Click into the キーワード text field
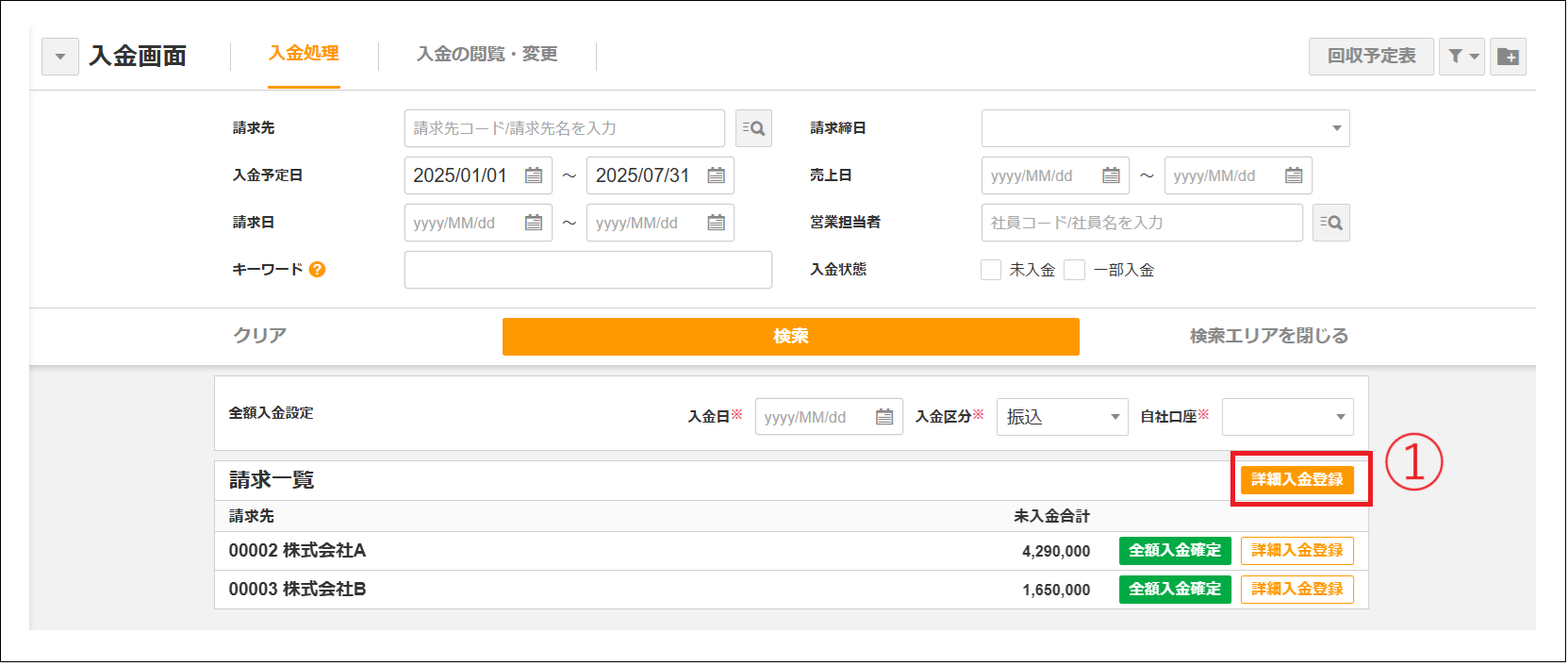 [587, 270]
